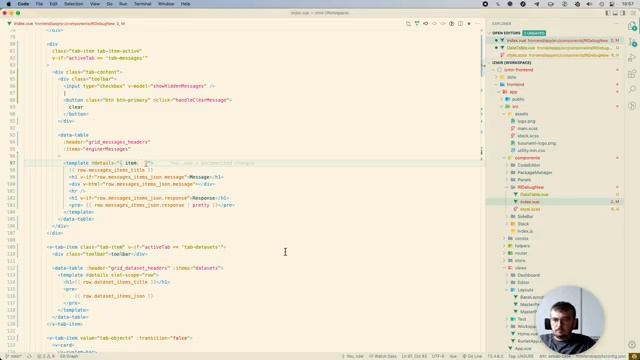The width and height of the screenshot is (640, 360).
Task: Click the errors and warnings status bar counter
Action: (x=46, y=356)
